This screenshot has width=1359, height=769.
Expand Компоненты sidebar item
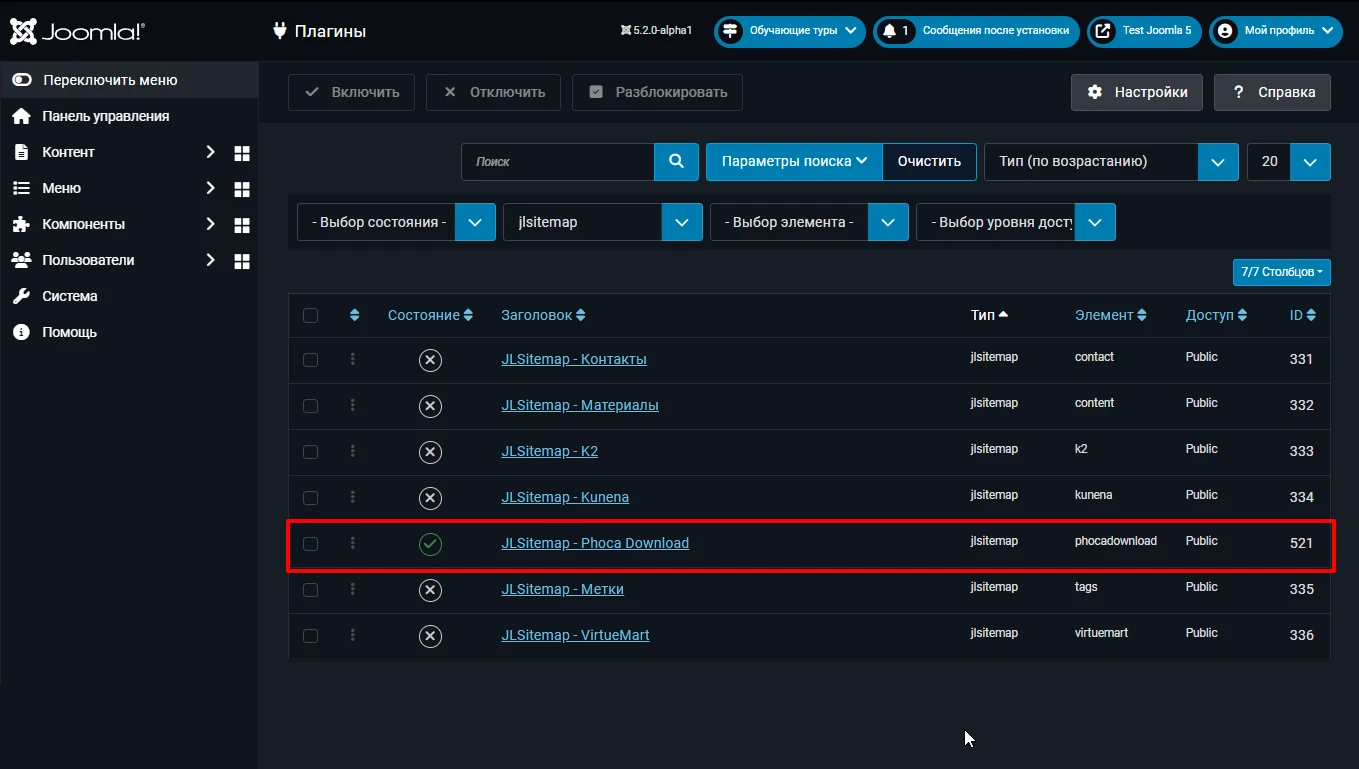click(x=210, y=224)
